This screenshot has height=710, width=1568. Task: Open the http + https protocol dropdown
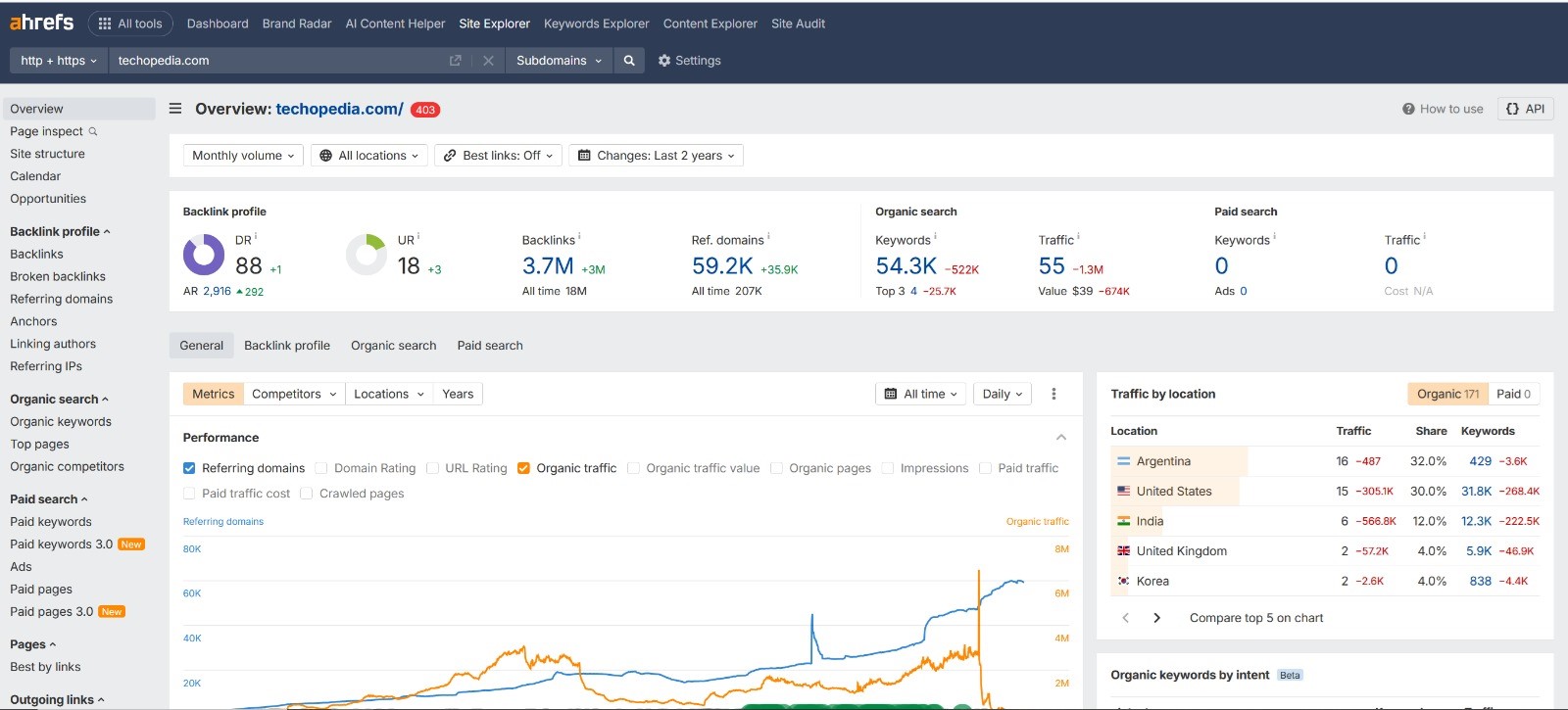pyautogui.click(x=59, y=61)
